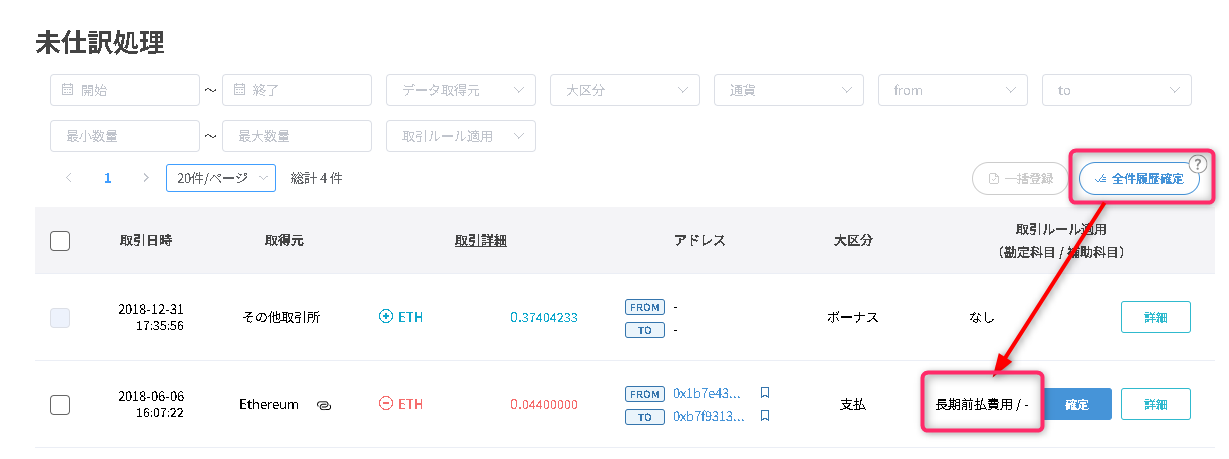The image size is (1229, 459).
Task: Go to the previous page arrow
Action: [x=69, y=178]
